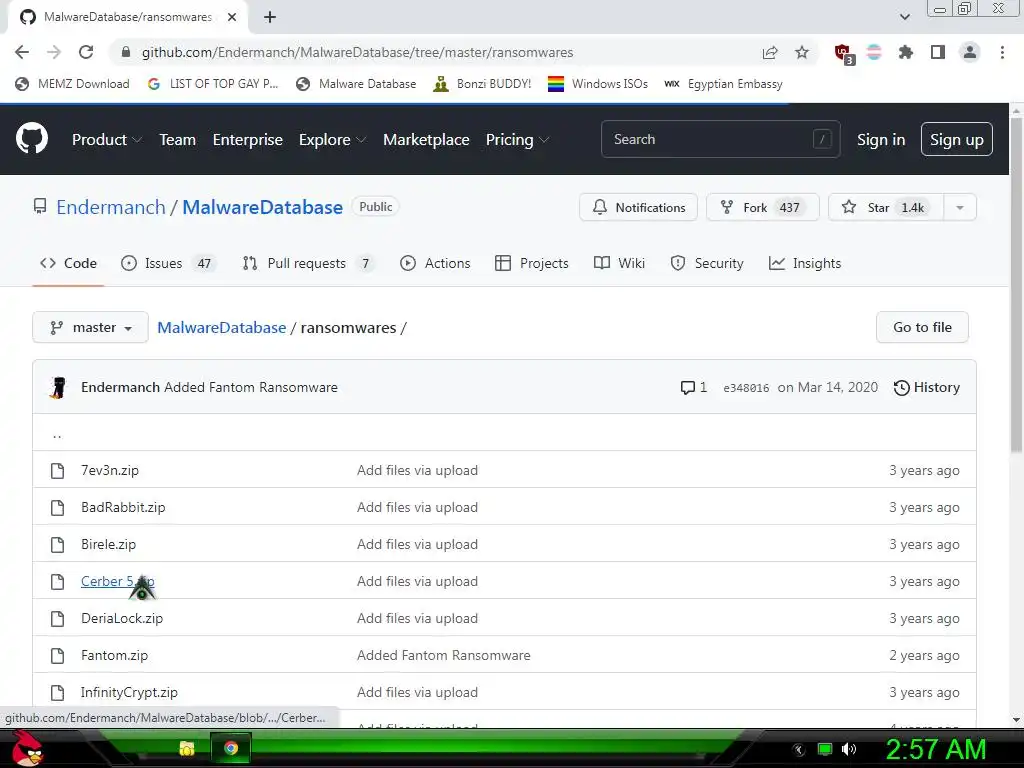Switch to the Projects tab
Image resolution: width=1024 pixels, height=768 pixels.
tap(532, 263)
